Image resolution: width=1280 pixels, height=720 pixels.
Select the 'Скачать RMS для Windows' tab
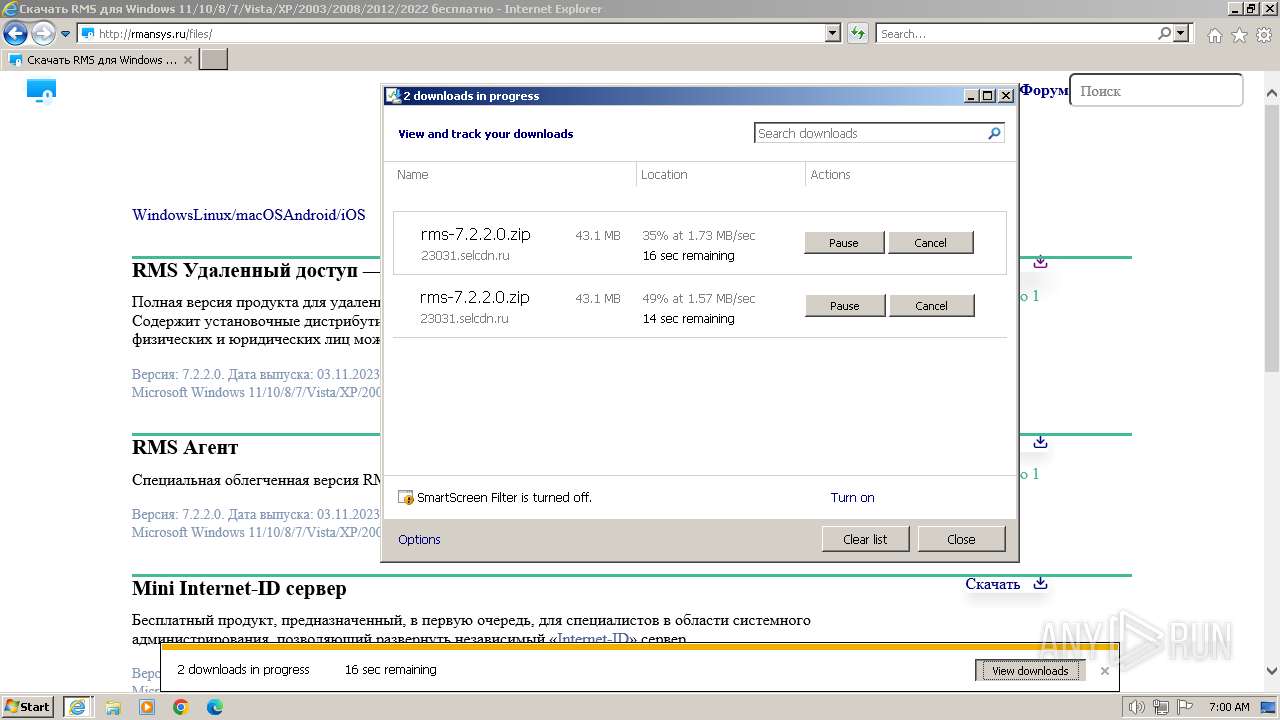coord(100,60)
